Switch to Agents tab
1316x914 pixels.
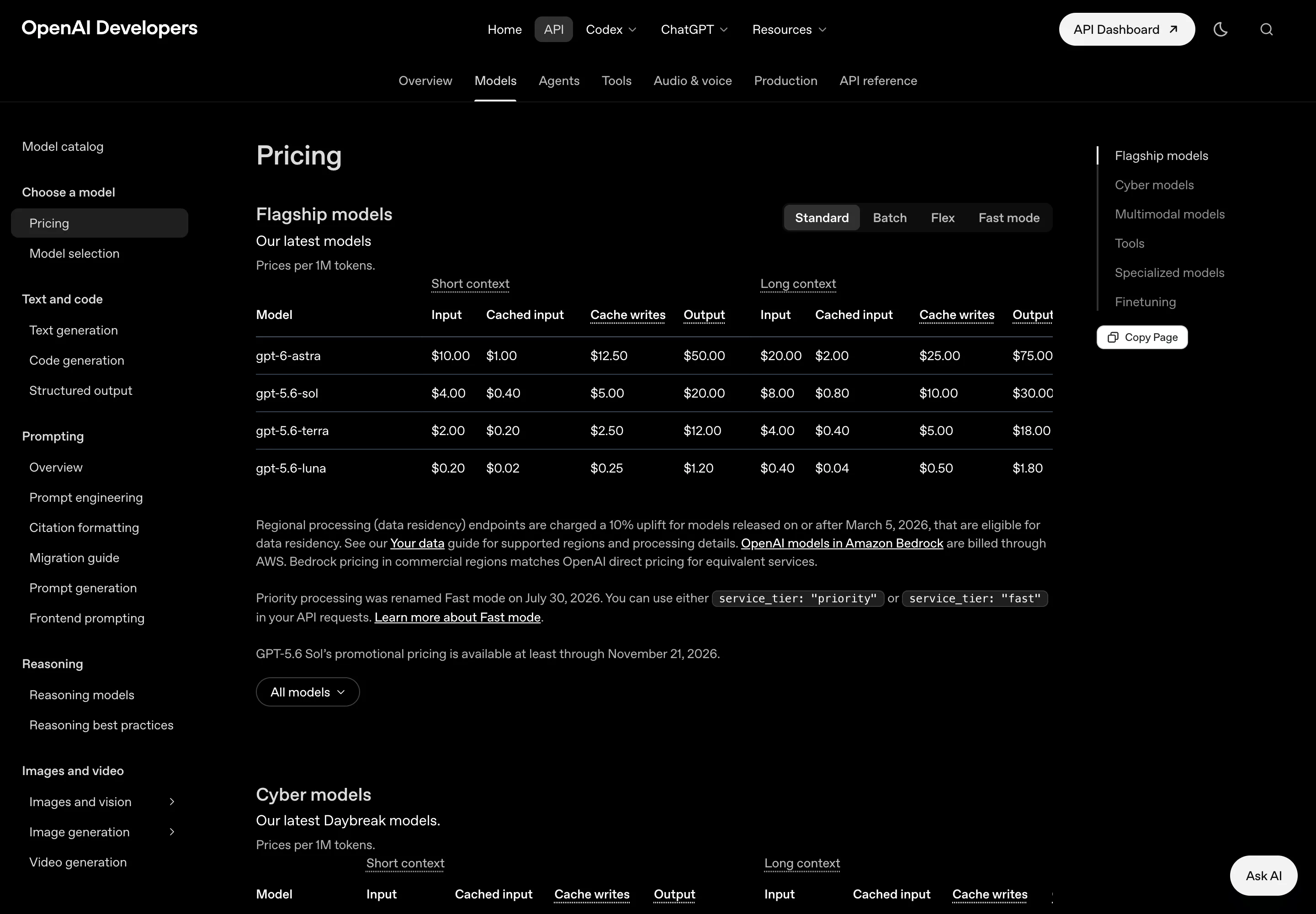click(x=559, y=81)
